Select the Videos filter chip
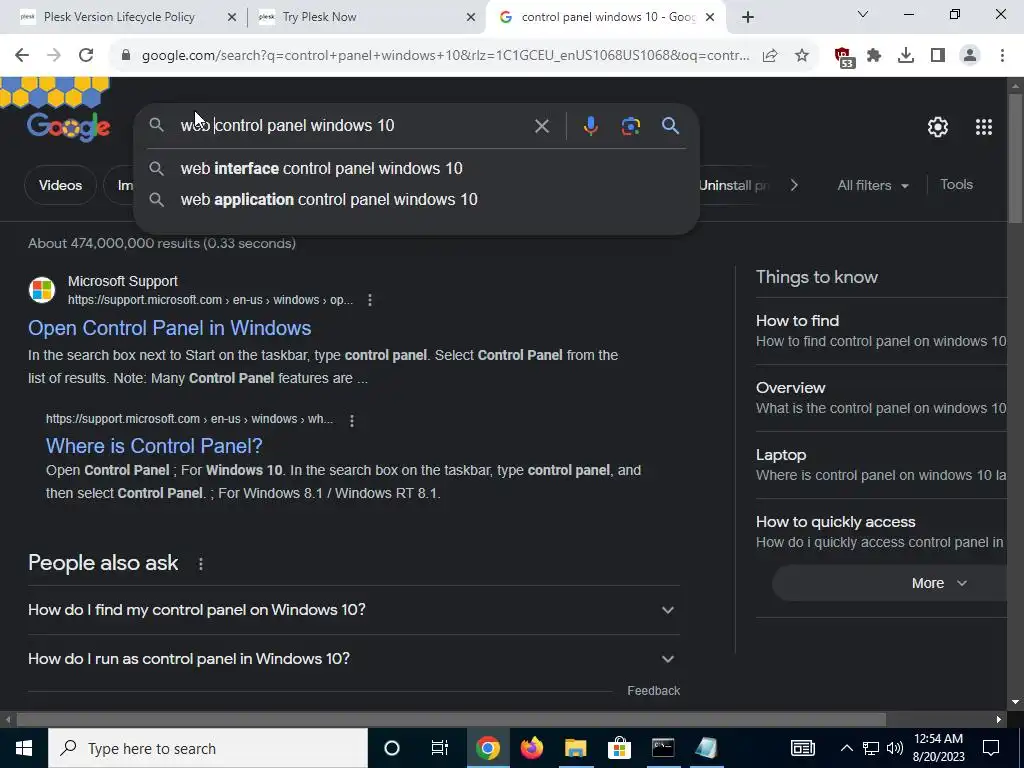The image size is (1024, 768). [x=60, y=185]
